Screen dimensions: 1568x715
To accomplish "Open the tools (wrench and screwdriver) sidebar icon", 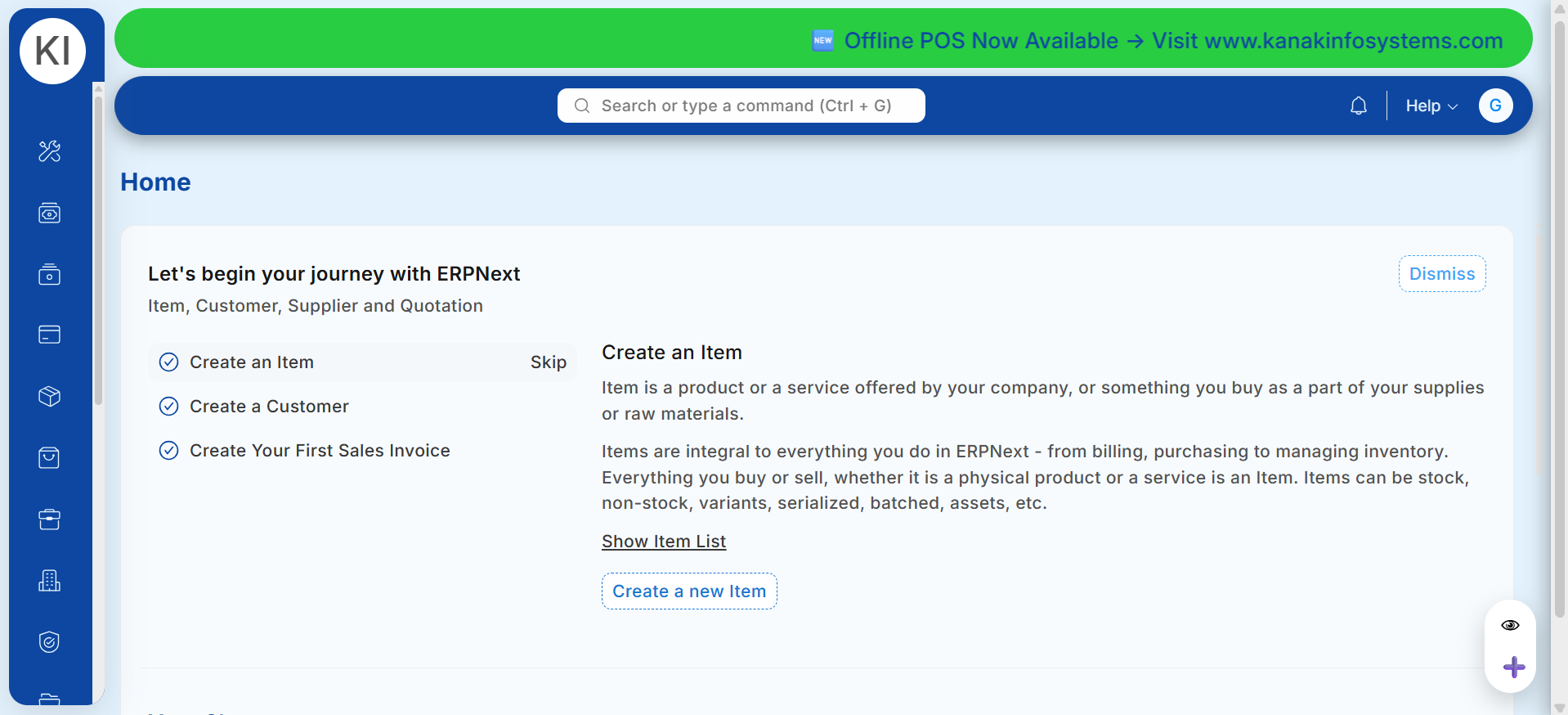I will [50, 151].
